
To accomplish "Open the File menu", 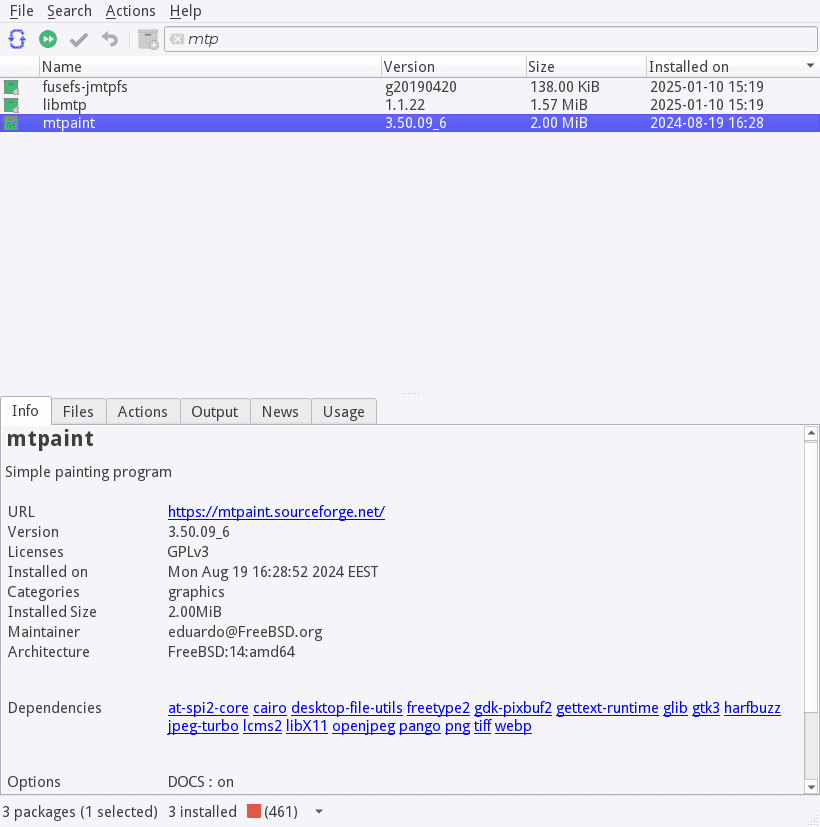I will (x=22, y=11).
